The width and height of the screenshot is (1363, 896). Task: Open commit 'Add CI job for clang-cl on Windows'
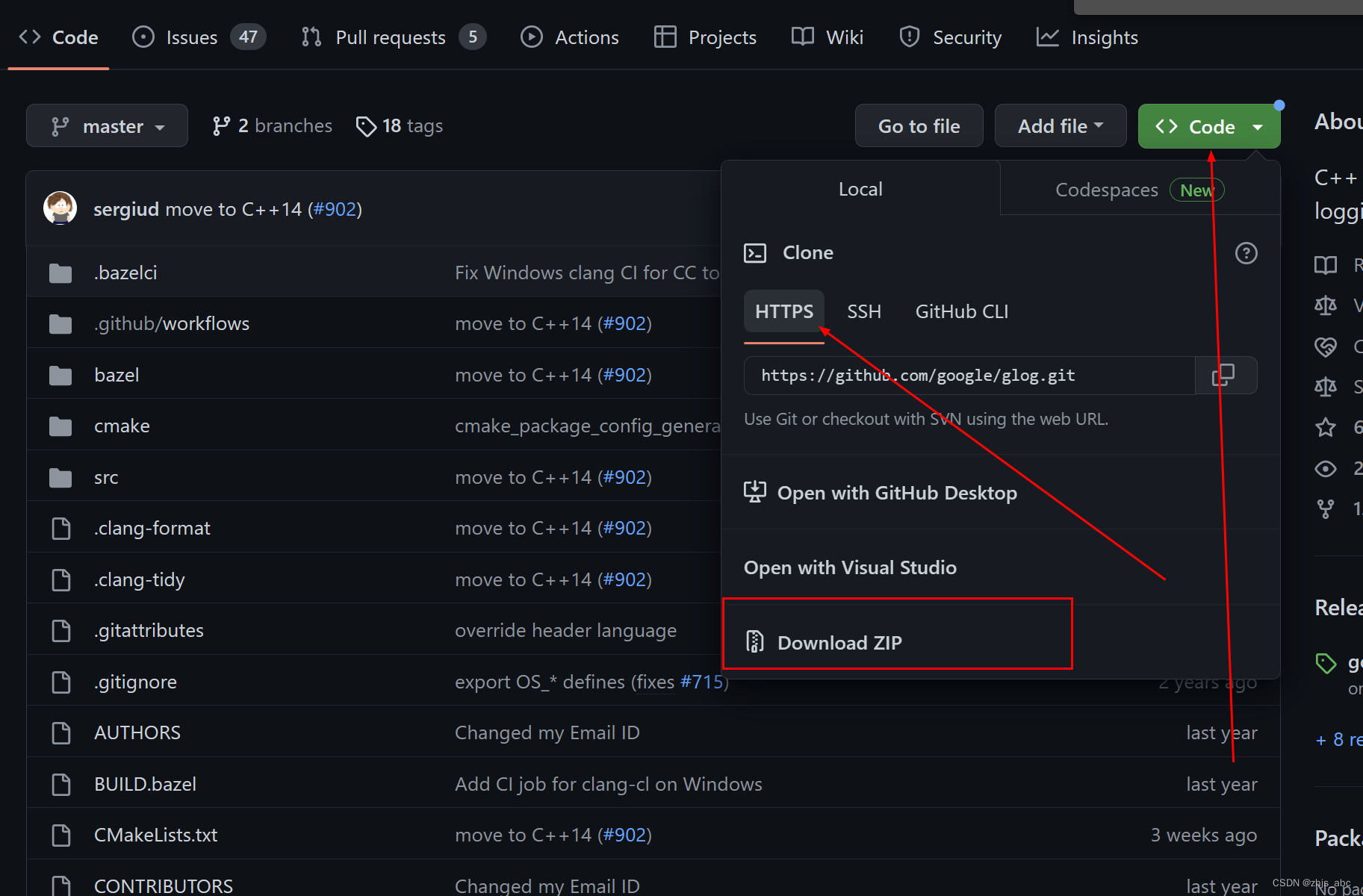[x=609, y=784]
